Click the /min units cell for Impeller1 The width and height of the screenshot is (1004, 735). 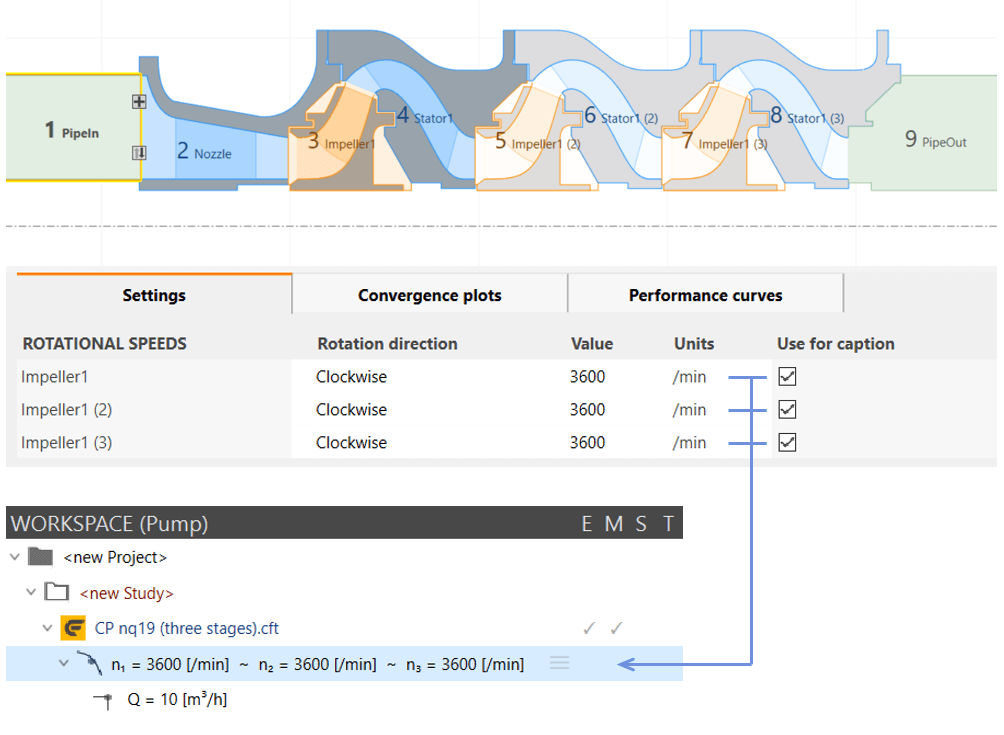pyautogui.click(x=689, y=377)
